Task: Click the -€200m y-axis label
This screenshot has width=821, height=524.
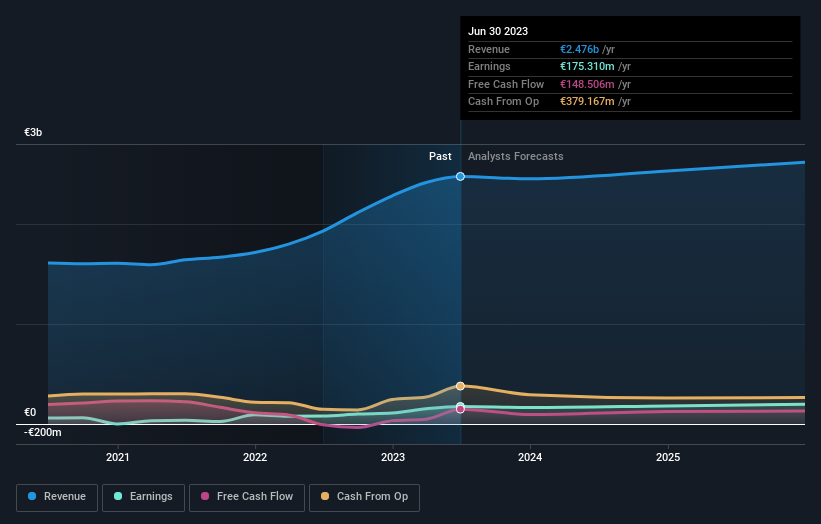Action: (x=42, y=432)
